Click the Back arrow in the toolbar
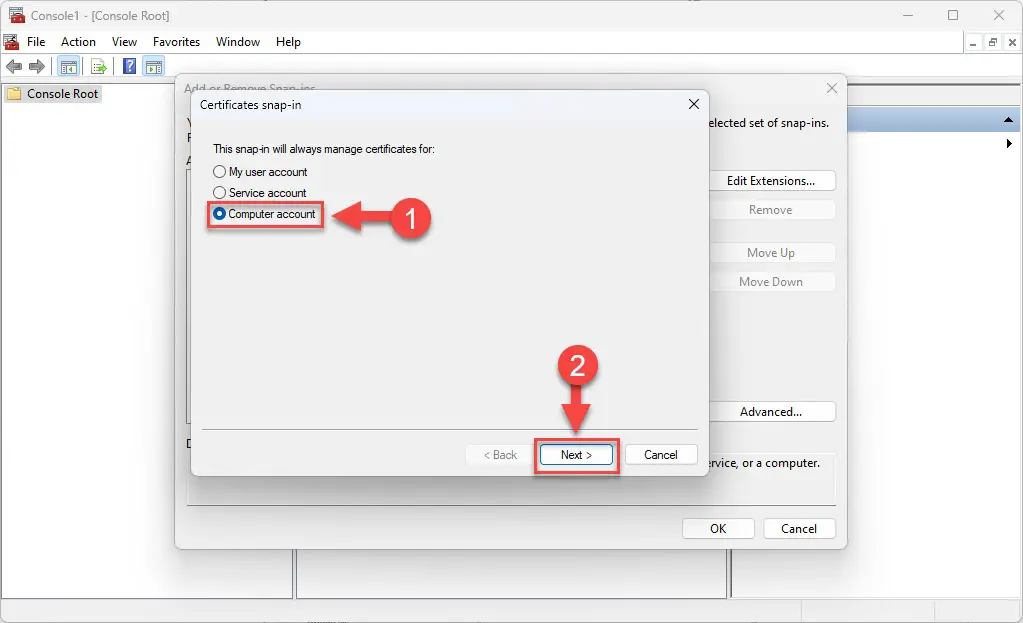The height and width of the screenshot is (623, 1023). coord(14,67)
